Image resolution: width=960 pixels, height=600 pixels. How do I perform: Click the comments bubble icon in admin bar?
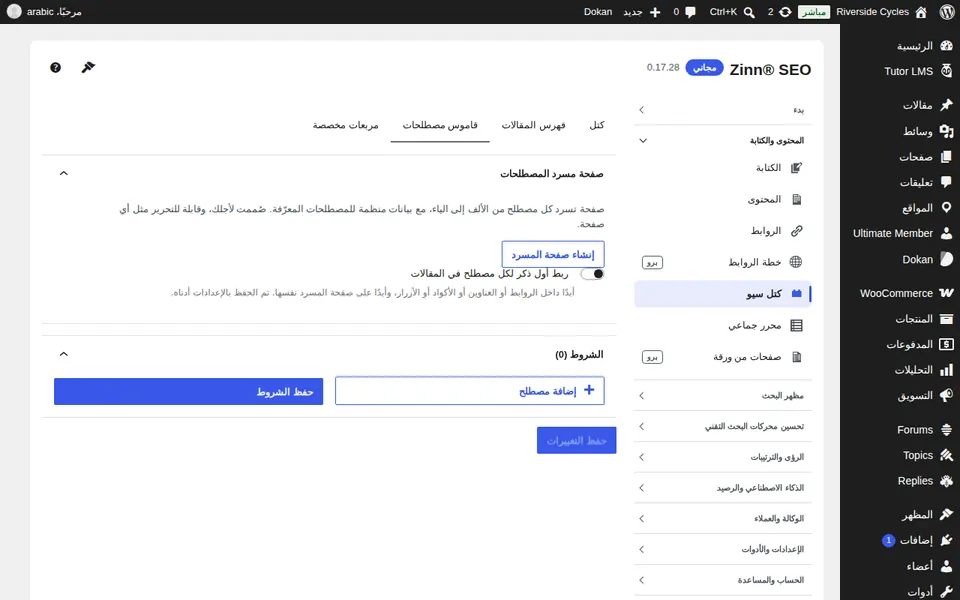point(691,12)
